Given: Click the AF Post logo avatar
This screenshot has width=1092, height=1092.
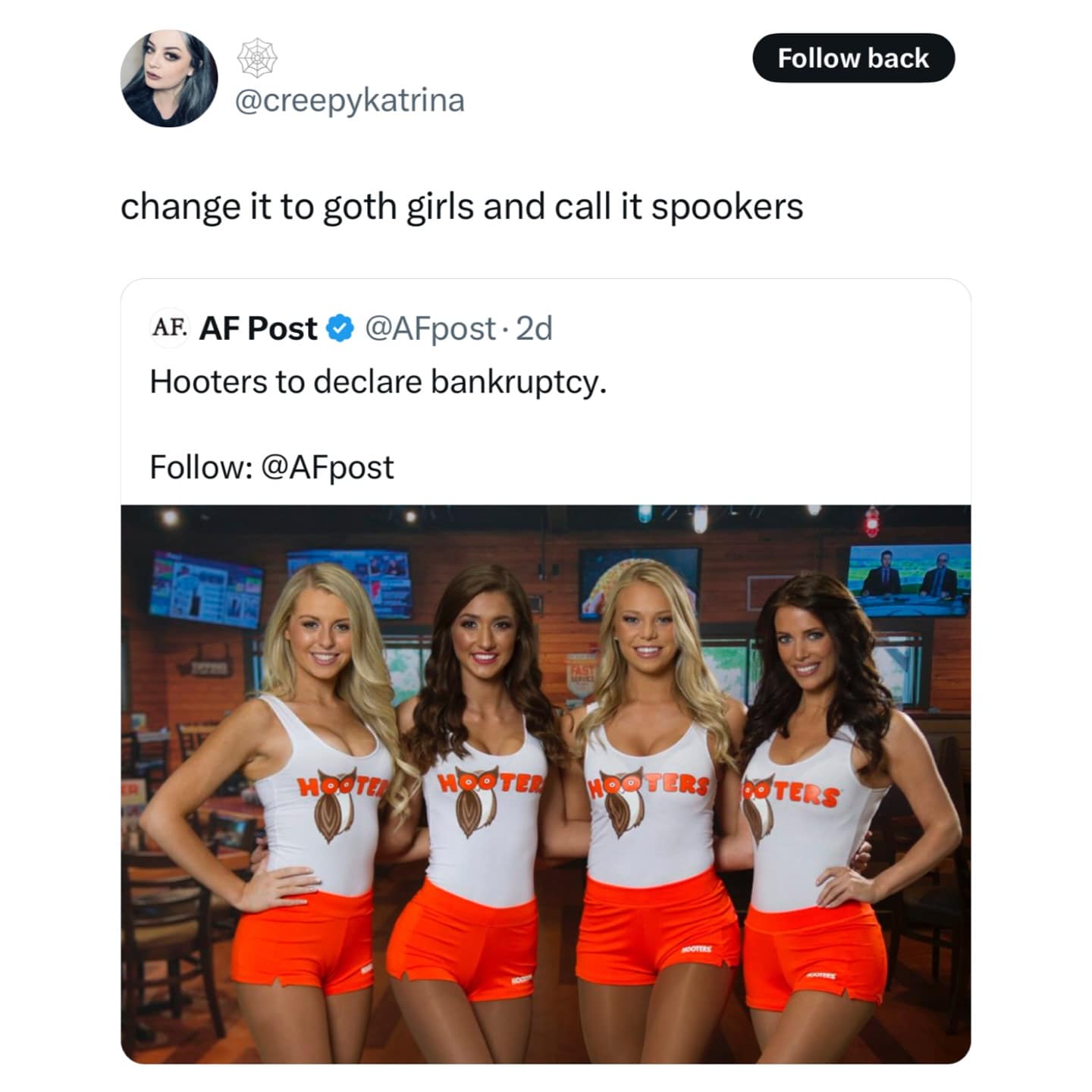Looking at the screenshot, I should pos(169,328).
